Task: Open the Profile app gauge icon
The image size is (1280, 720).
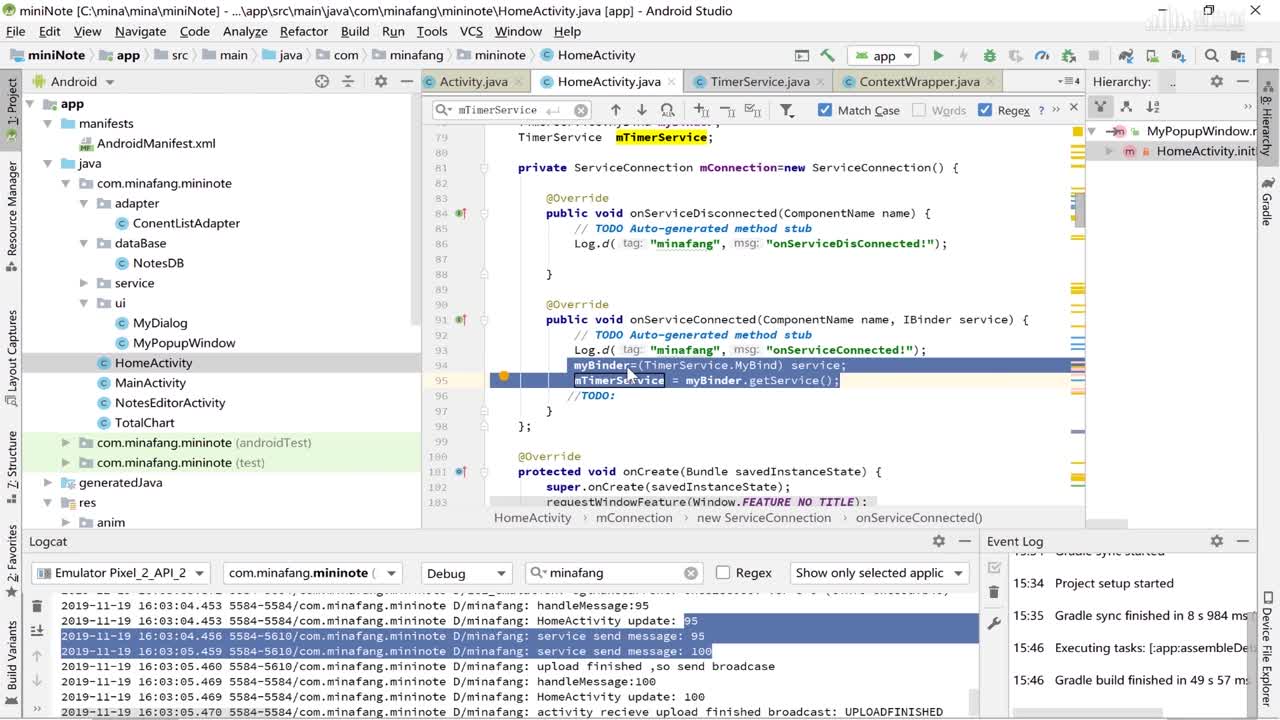Action: click(x=1042, y=56)
